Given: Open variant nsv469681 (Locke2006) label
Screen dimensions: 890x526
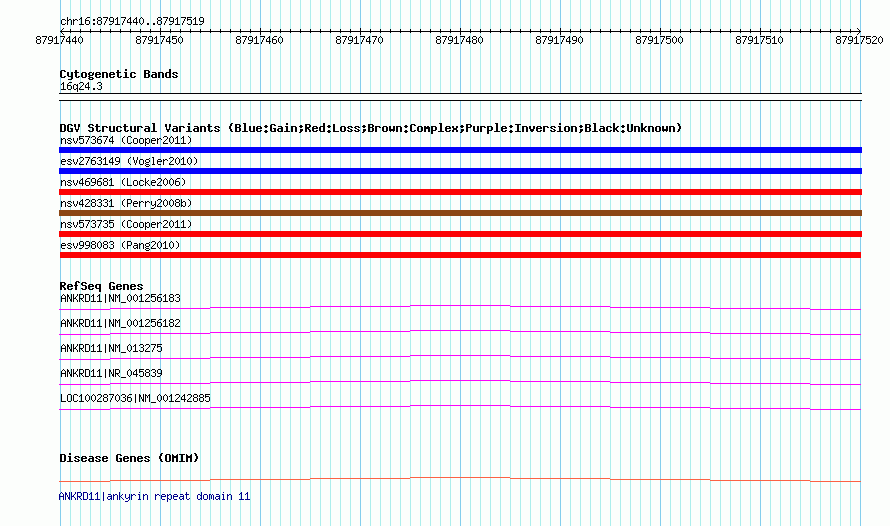Looking at the screenshot, I should [123, 182].
